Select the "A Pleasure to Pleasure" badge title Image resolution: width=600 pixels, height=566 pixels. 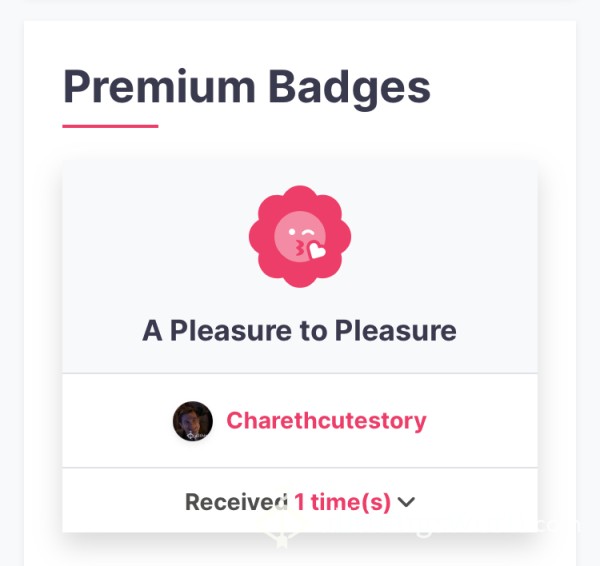[299, 330]
